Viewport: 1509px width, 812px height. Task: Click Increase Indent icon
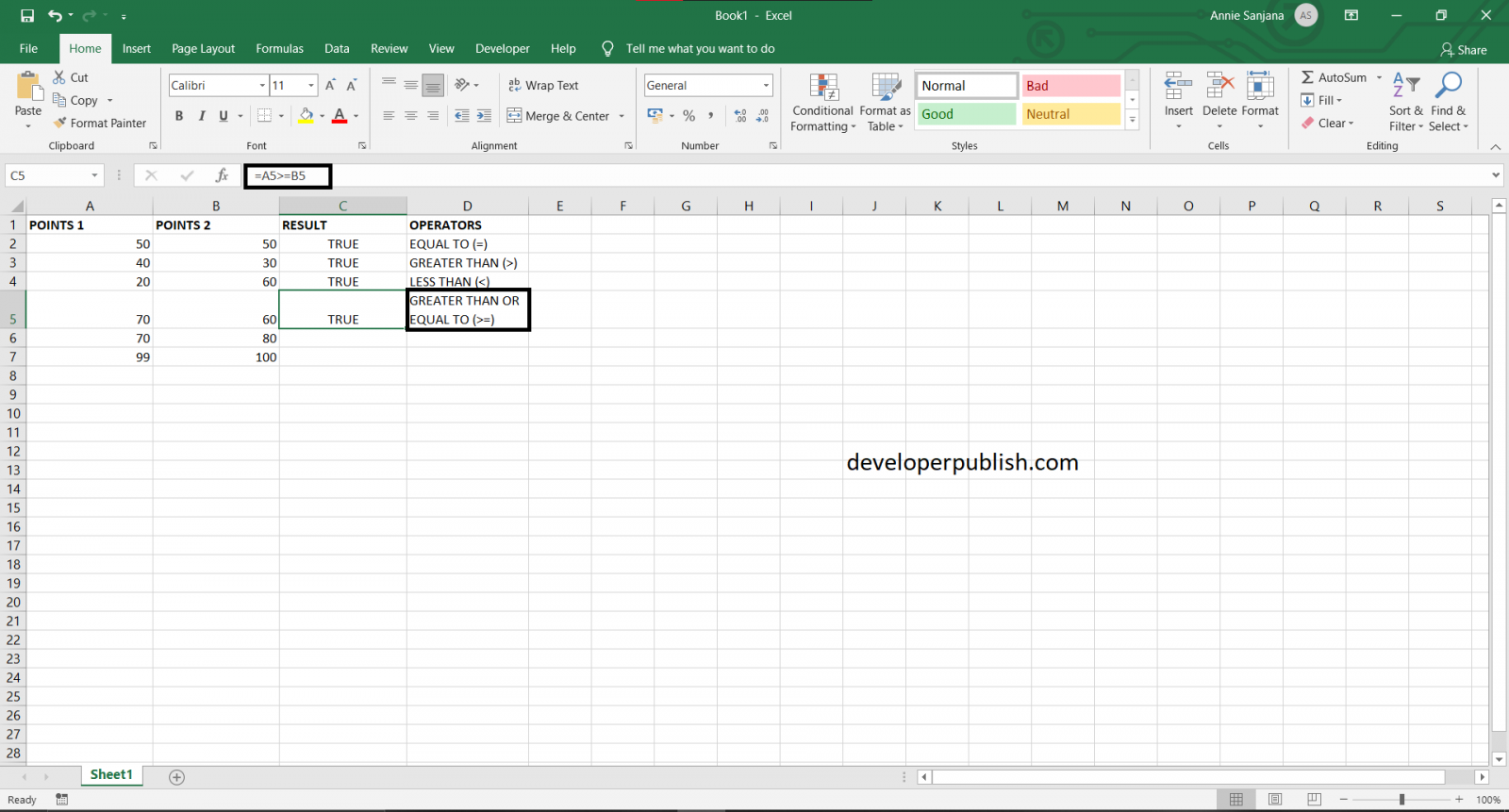484,116
